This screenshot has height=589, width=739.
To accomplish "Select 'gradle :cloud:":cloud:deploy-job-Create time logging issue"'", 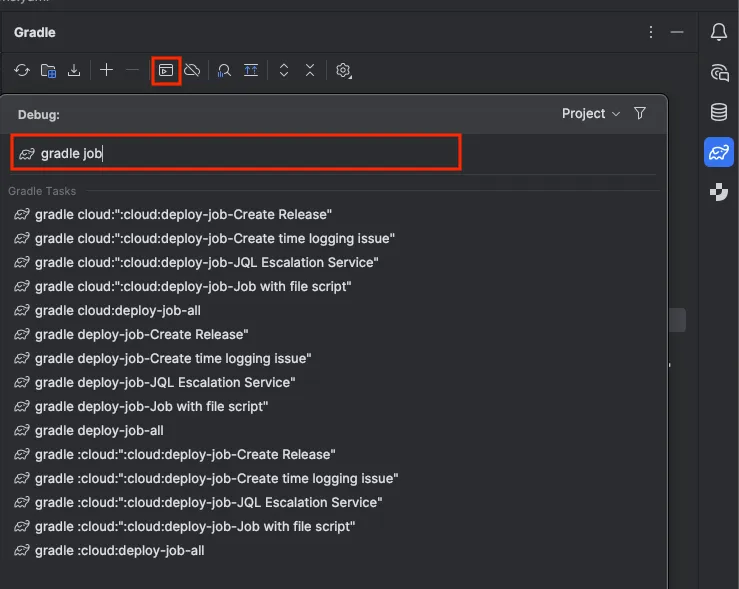I will [334, 479].
